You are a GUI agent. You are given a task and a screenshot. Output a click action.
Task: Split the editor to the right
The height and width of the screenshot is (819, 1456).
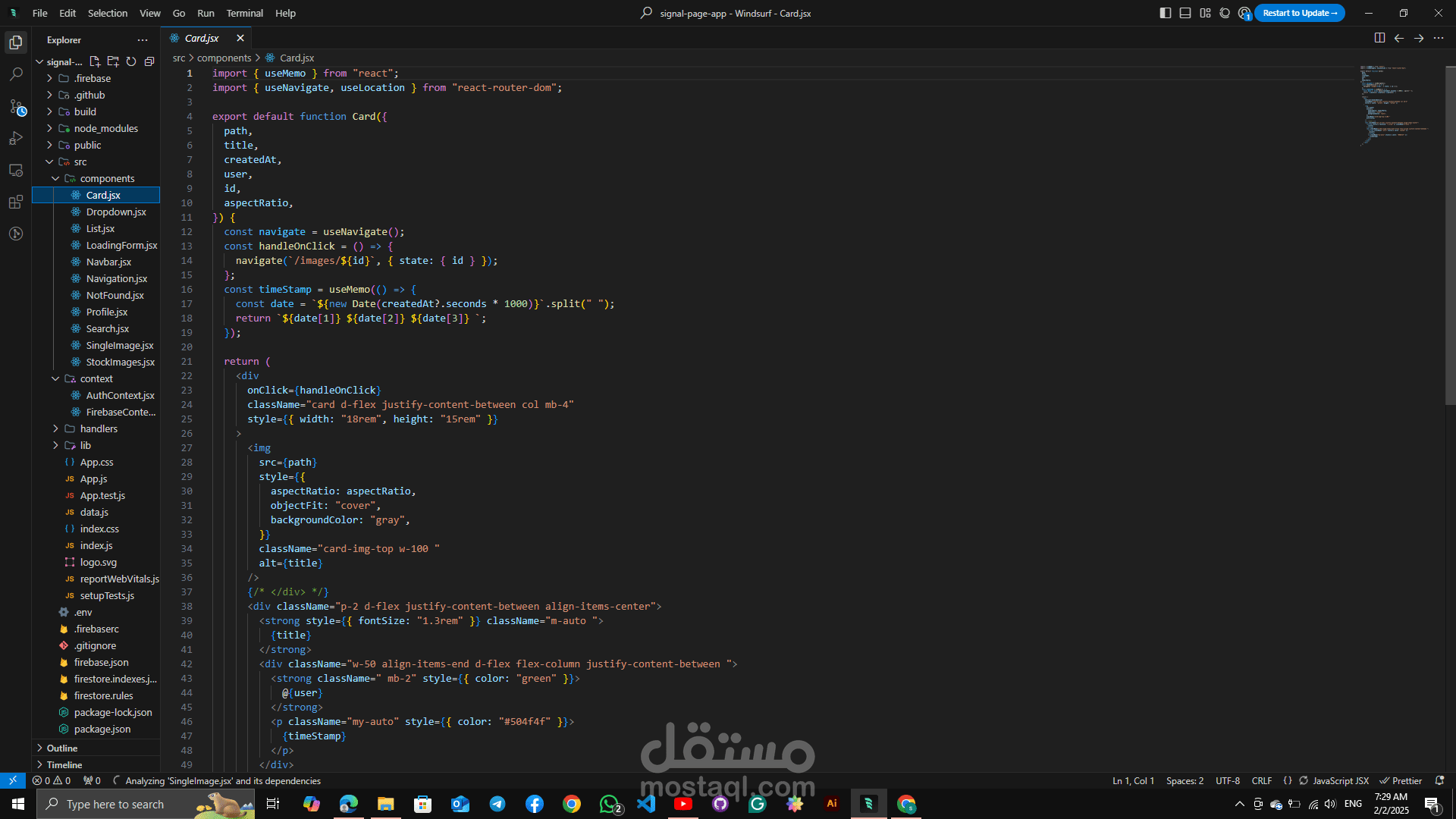(x=1379, y=38)
